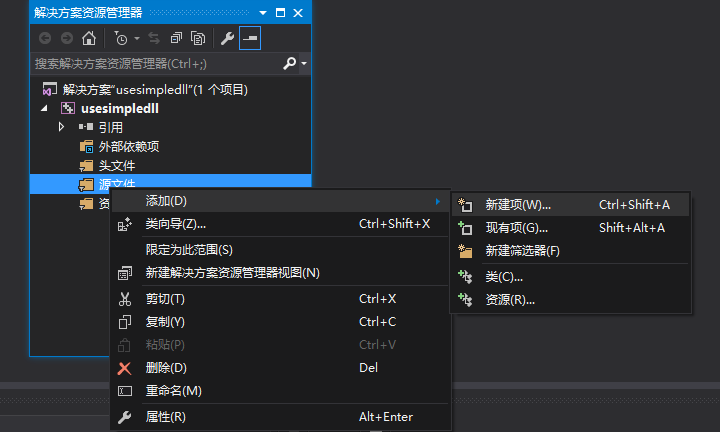Click the class wizard icon
Image resolution: width=720 pixels, height=432 pixels.
coord(124,224)
